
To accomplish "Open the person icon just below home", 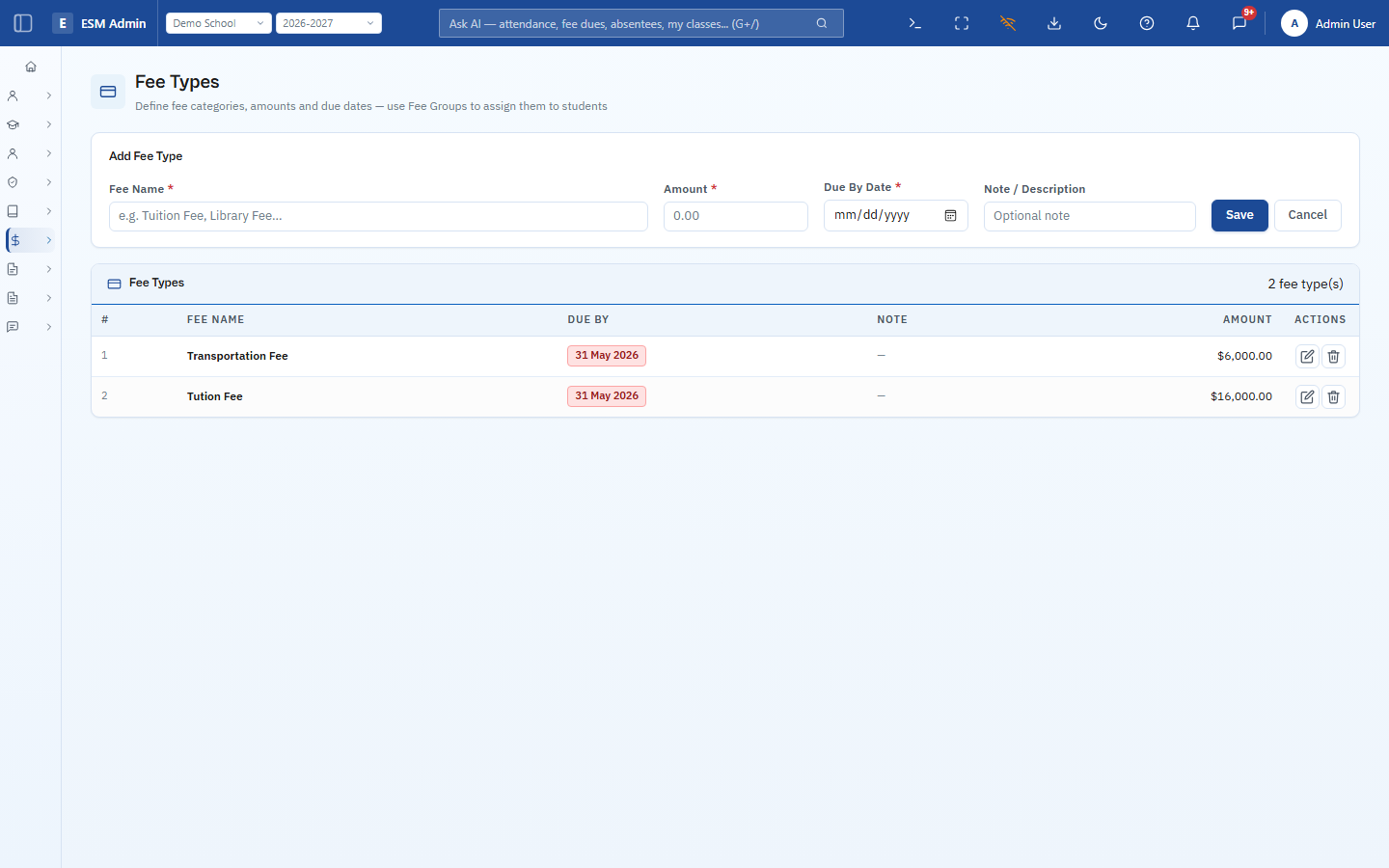I will [x=13, y=95].
